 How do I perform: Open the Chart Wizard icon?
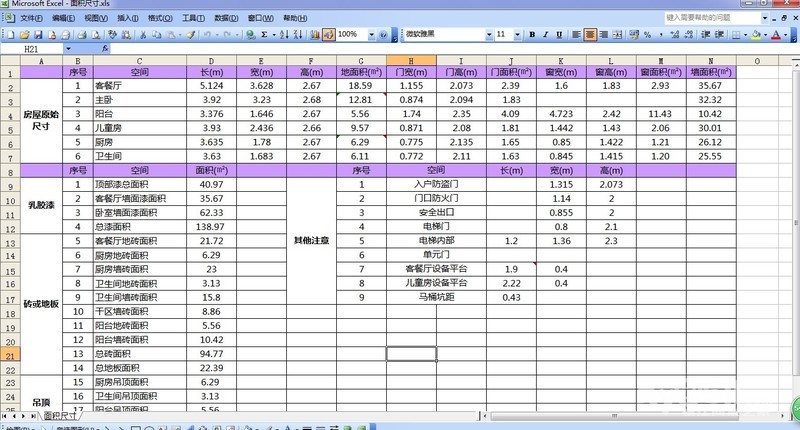coord(315,34)
